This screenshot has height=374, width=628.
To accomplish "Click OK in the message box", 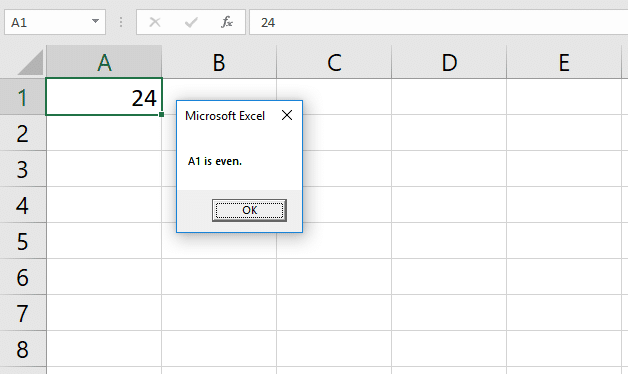I will click(x=249, y=210).
